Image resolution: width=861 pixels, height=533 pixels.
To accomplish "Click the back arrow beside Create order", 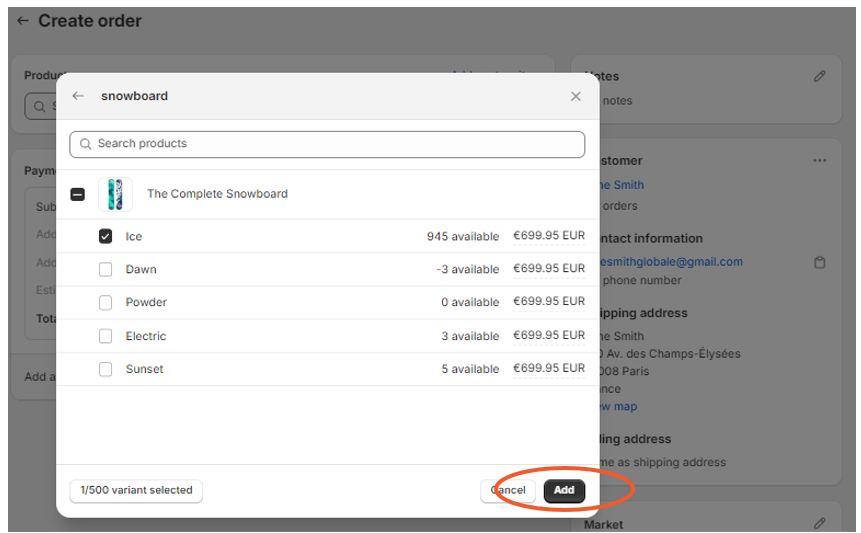I will click(23, 21).
